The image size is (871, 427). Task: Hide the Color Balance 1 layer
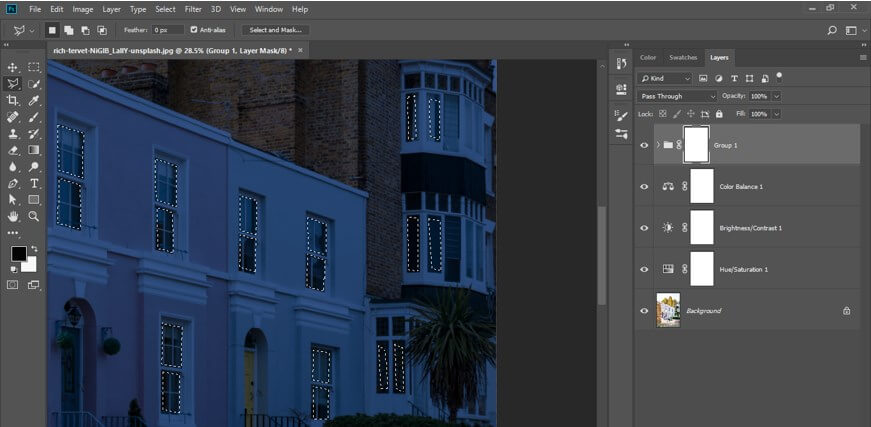pos(644,187)
